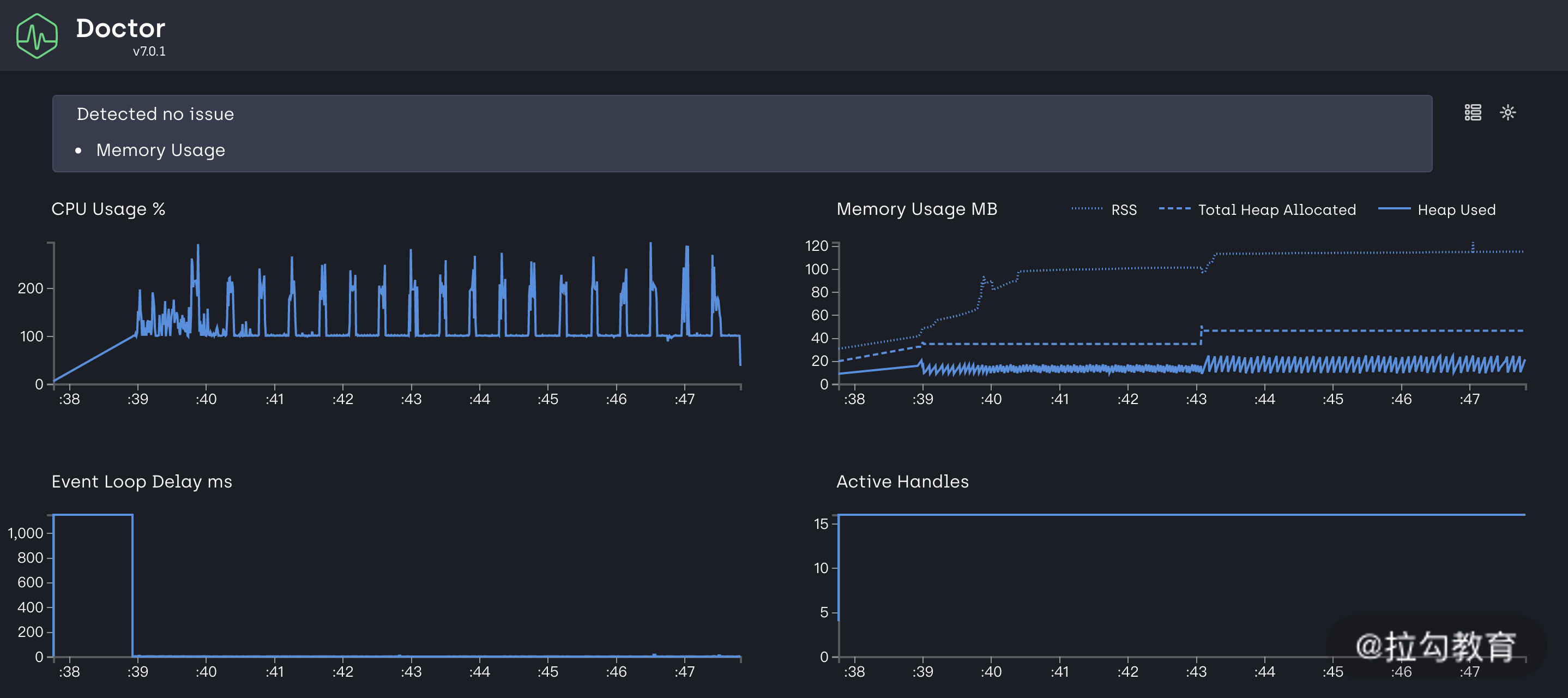
Task: Select the Event Loop Delay ms heading
Action: [142, 481]
